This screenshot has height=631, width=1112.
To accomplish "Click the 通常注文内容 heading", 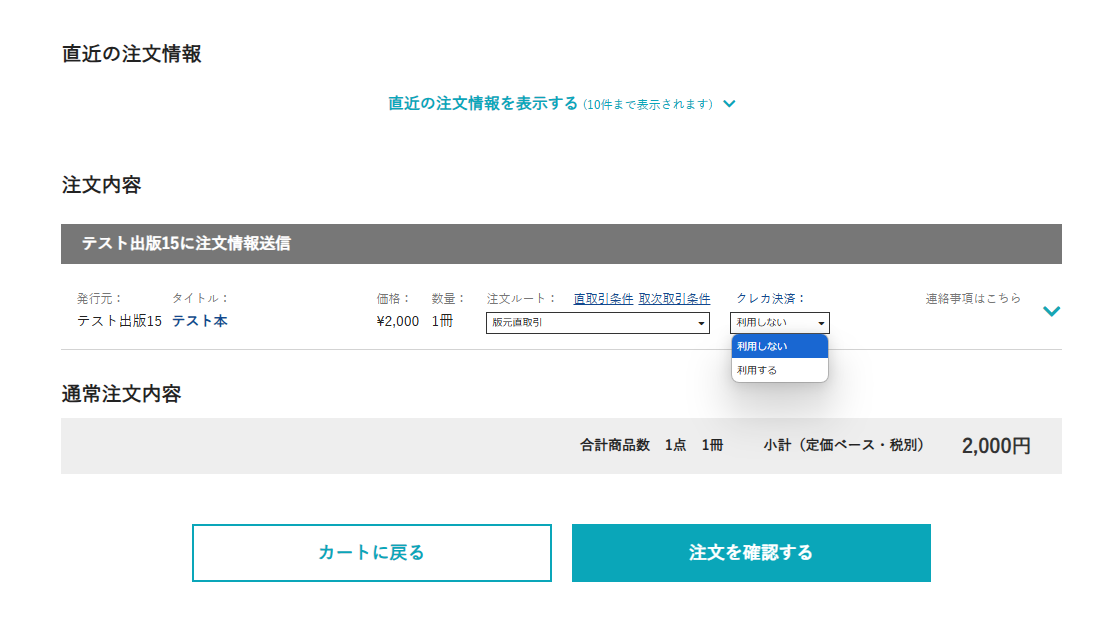I will (121, 394).
